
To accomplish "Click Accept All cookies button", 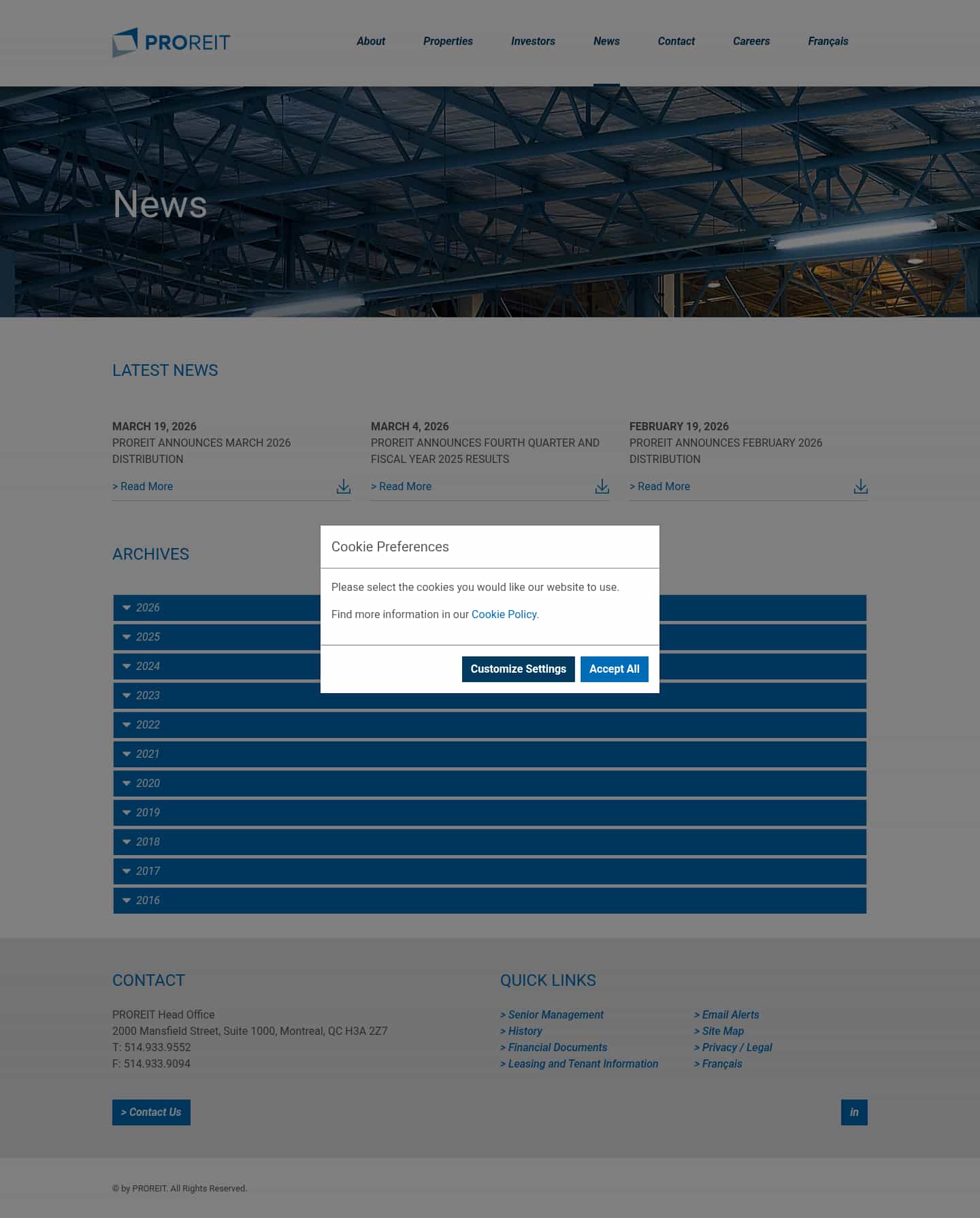I will coord(615,669).
